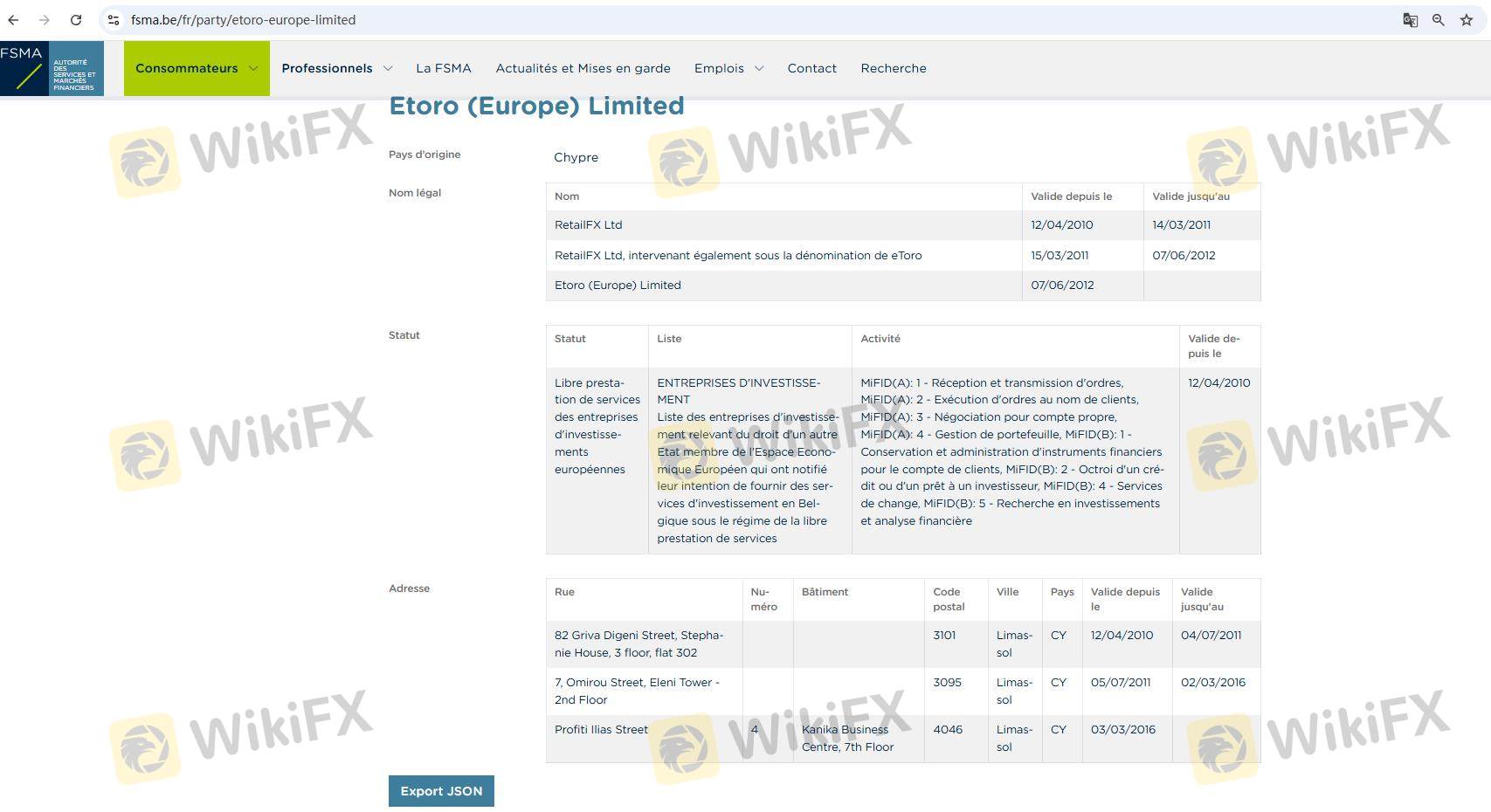This screenshot has width=1491, height=812.
Task: Click the 05/07/2011 address start date
Action: point(1121,683)
